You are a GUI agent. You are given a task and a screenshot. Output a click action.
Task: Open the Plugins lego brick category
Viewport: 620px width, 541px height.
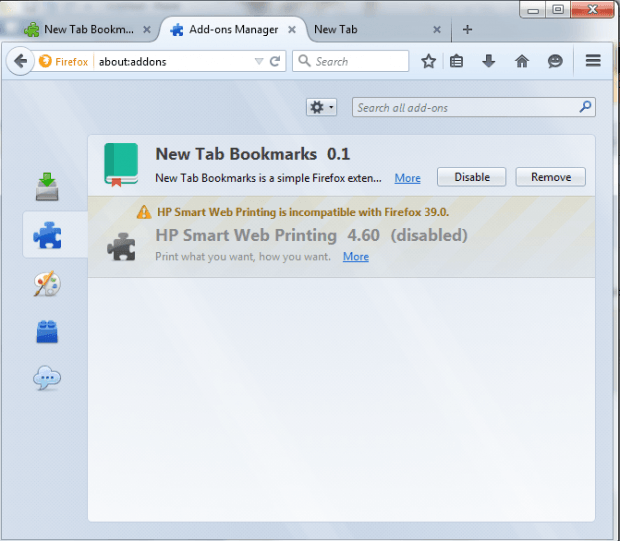tap(47, 331)
